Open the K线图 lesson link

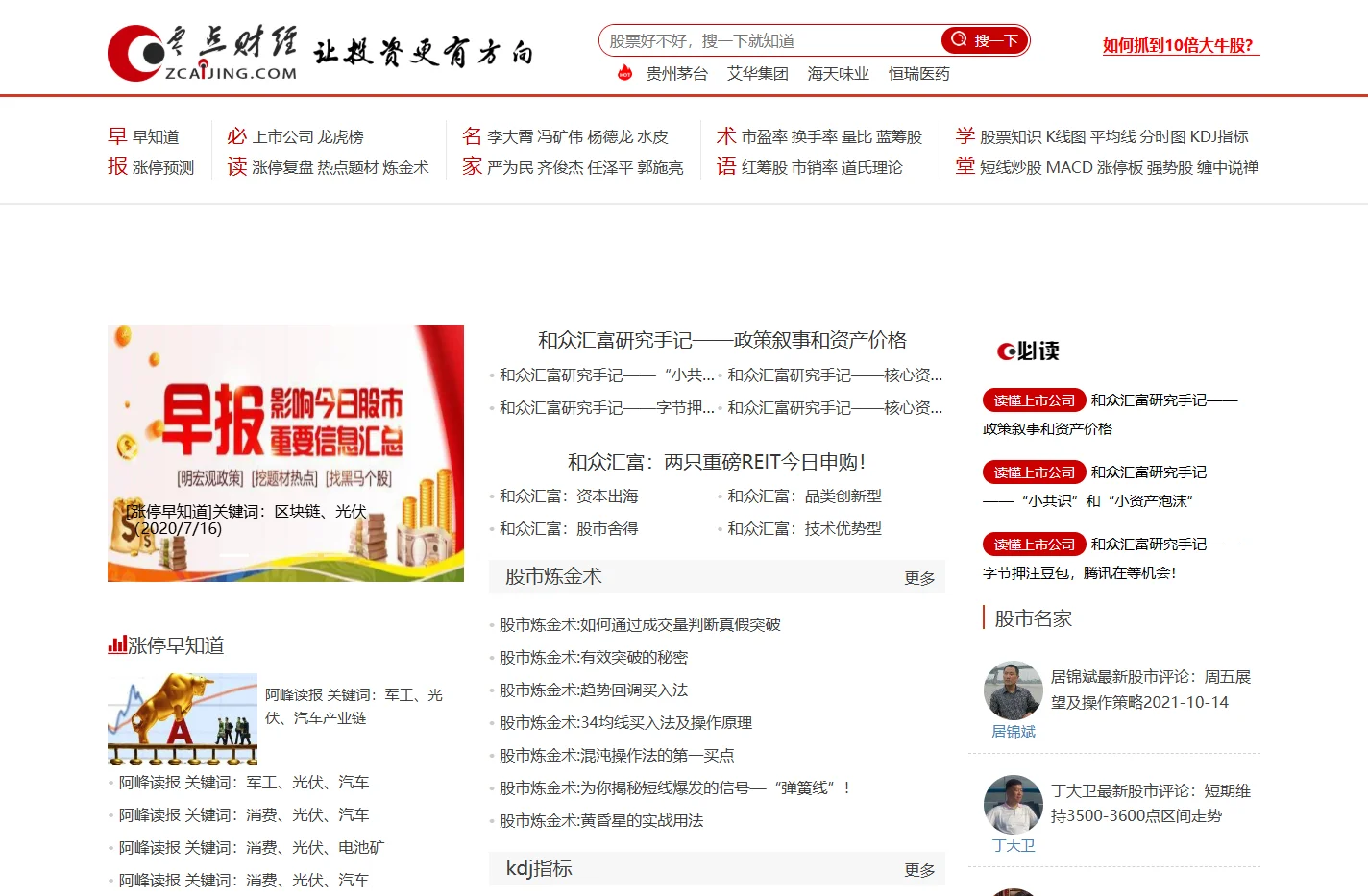1065,137
